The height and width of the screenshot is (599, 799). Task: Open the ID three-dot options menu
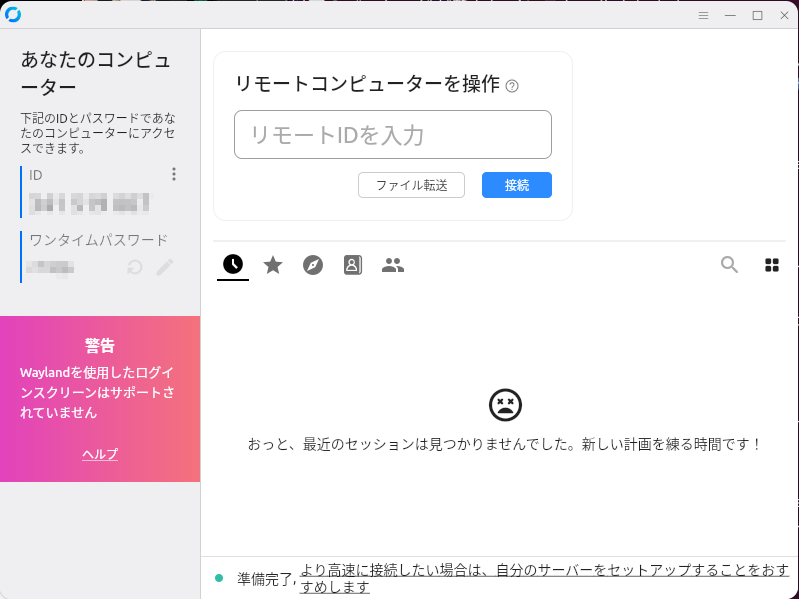pos(174,174)
